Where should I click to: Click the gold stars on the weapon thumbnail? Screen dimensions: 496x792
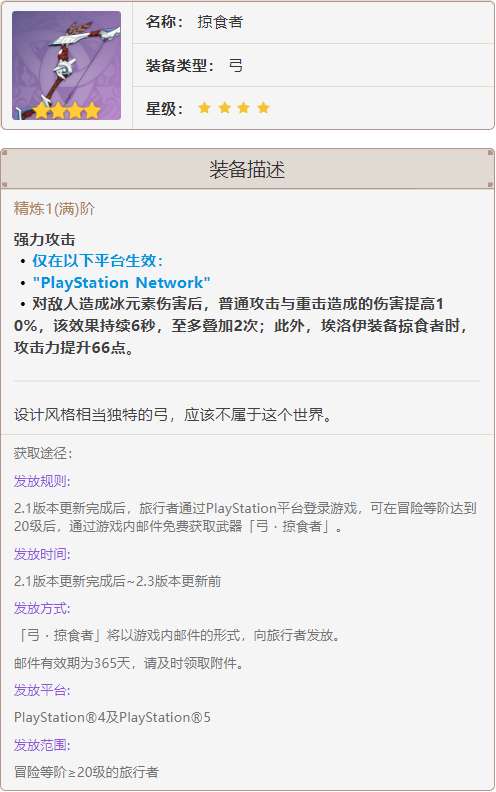click(66, 110)
